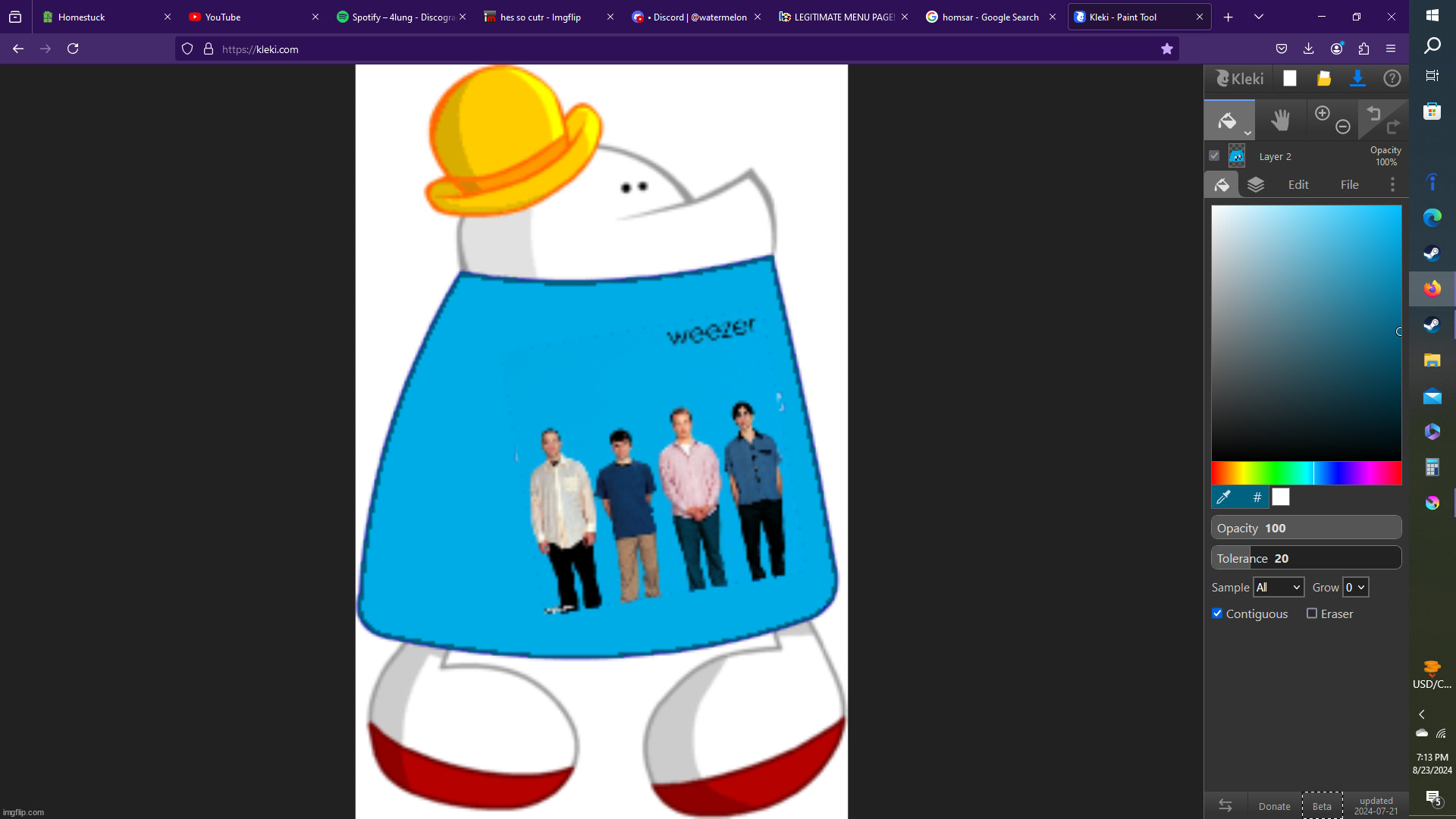The height and width of the screenshot is (819, 1456).
Task: Click the Kleki logo
Action: pyautogui.click(x=1240, y=78)
